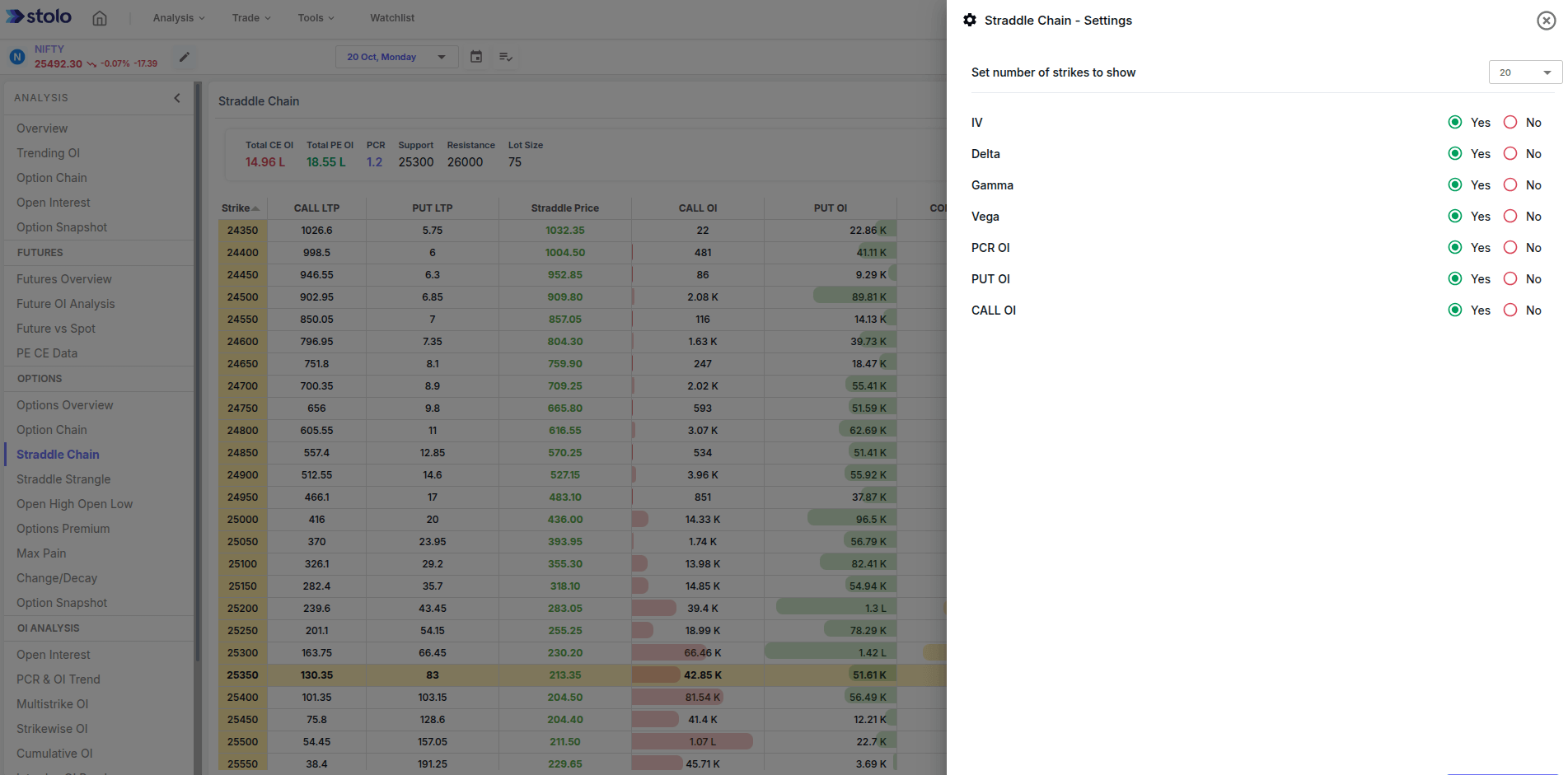Close the Straddle Chain settings panel
Viewport: 1568px width, 775px height.
point(1546,21)
